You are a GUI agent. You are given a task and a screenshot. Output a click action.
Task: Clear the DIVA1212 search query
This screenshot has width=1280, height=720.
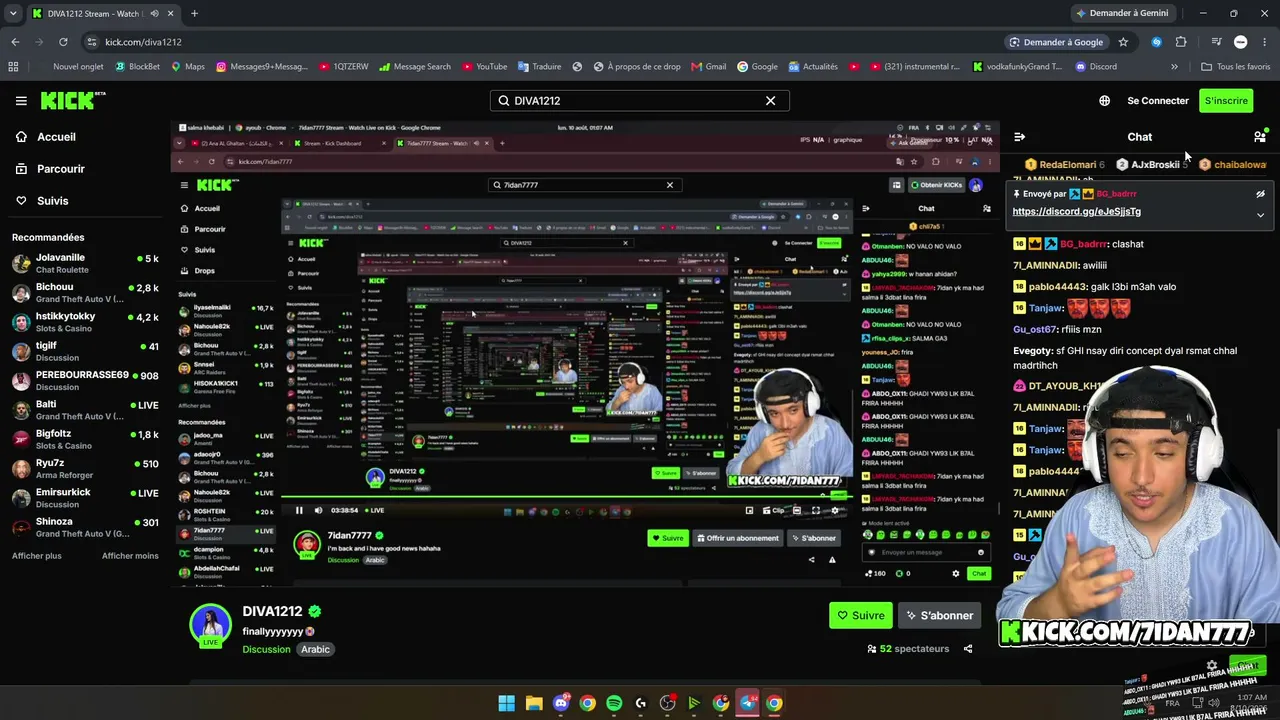(x=770, y=100)
